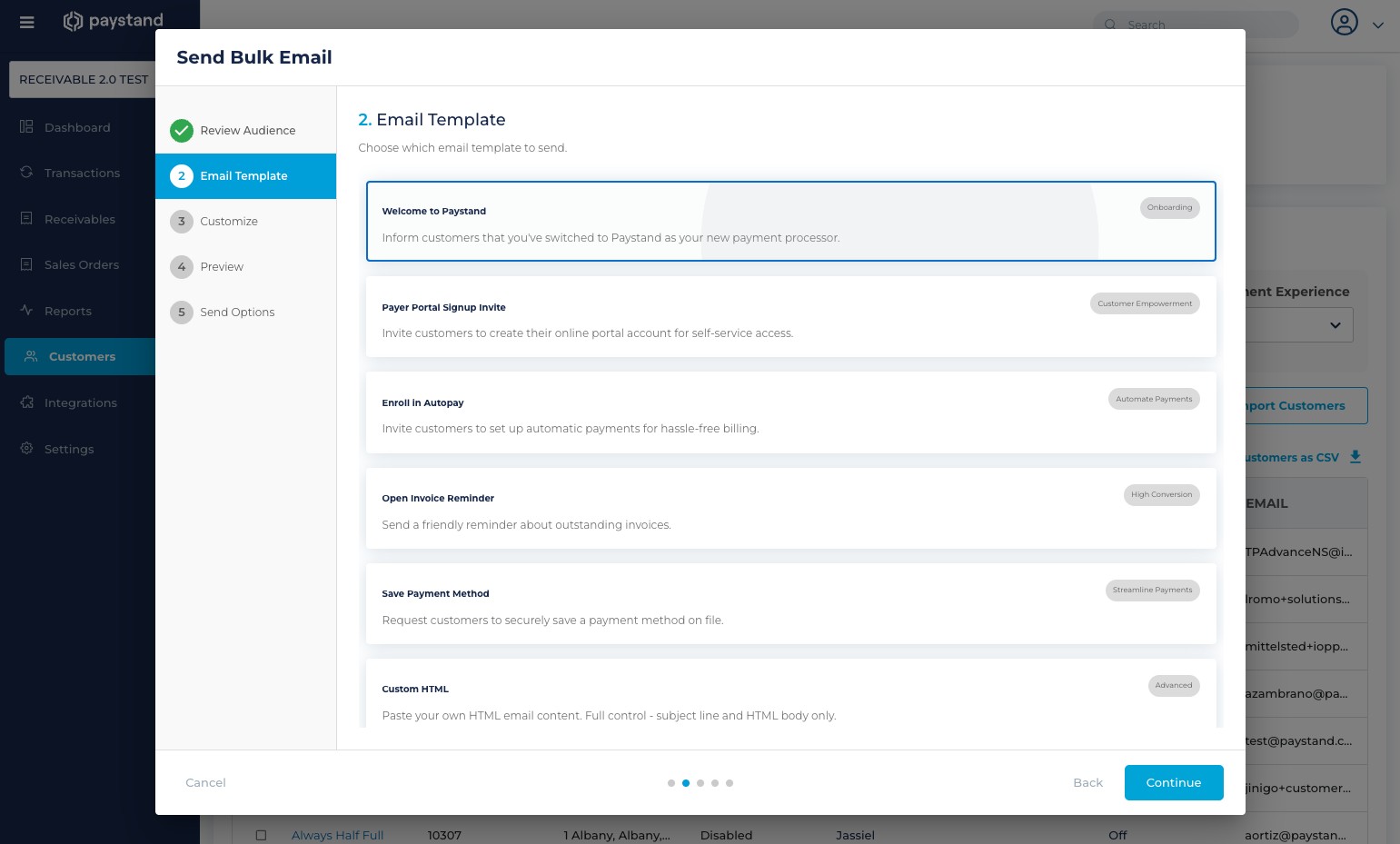Click the EMAIL column header
The width and height of the screenshot is (1400, 844).
1267,503
